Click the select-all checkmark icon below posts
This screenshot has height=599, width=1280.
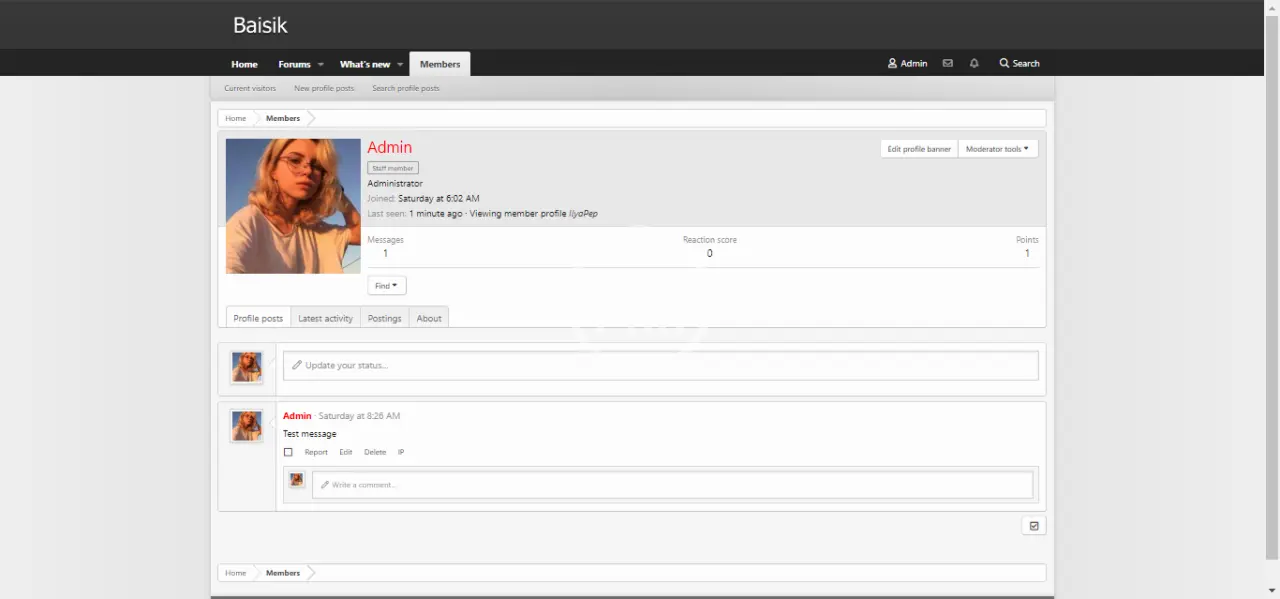click(1034, 526)
